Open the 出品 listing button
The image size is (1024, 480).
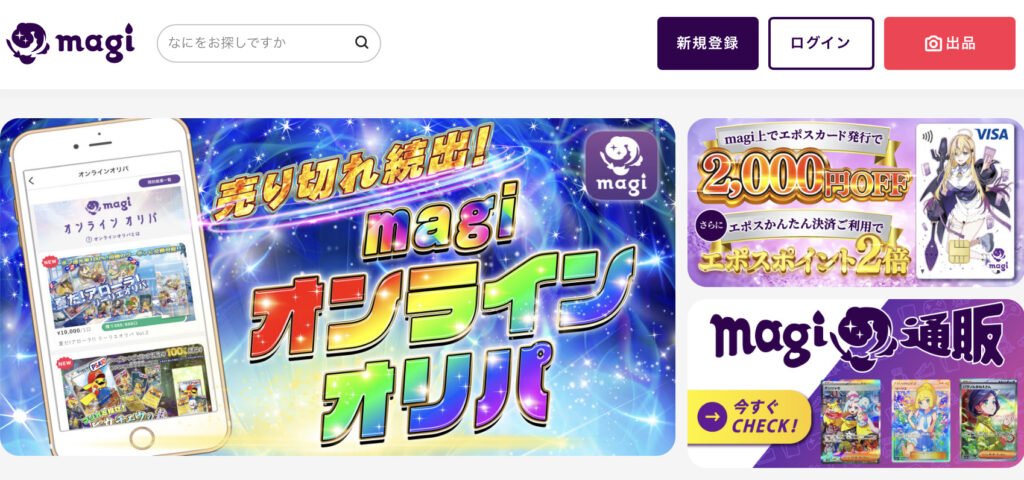point(950,43)
